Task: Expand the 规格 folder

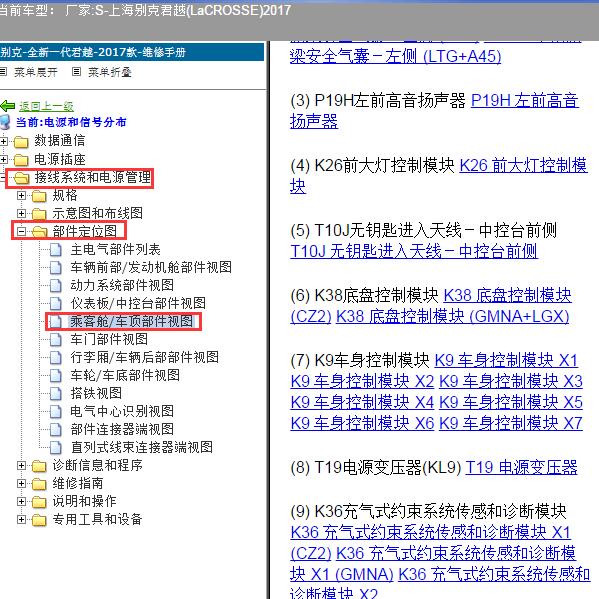Action: (21, 196)
